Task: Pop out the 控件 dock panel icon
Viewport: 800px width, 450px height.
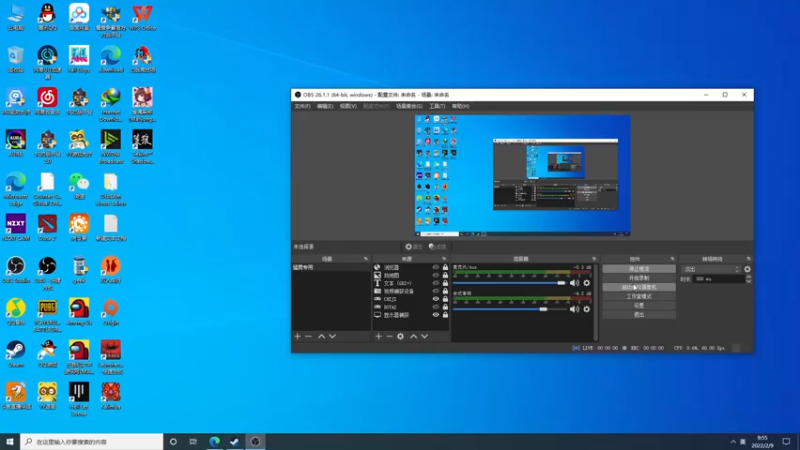Action: coord(672,259)
